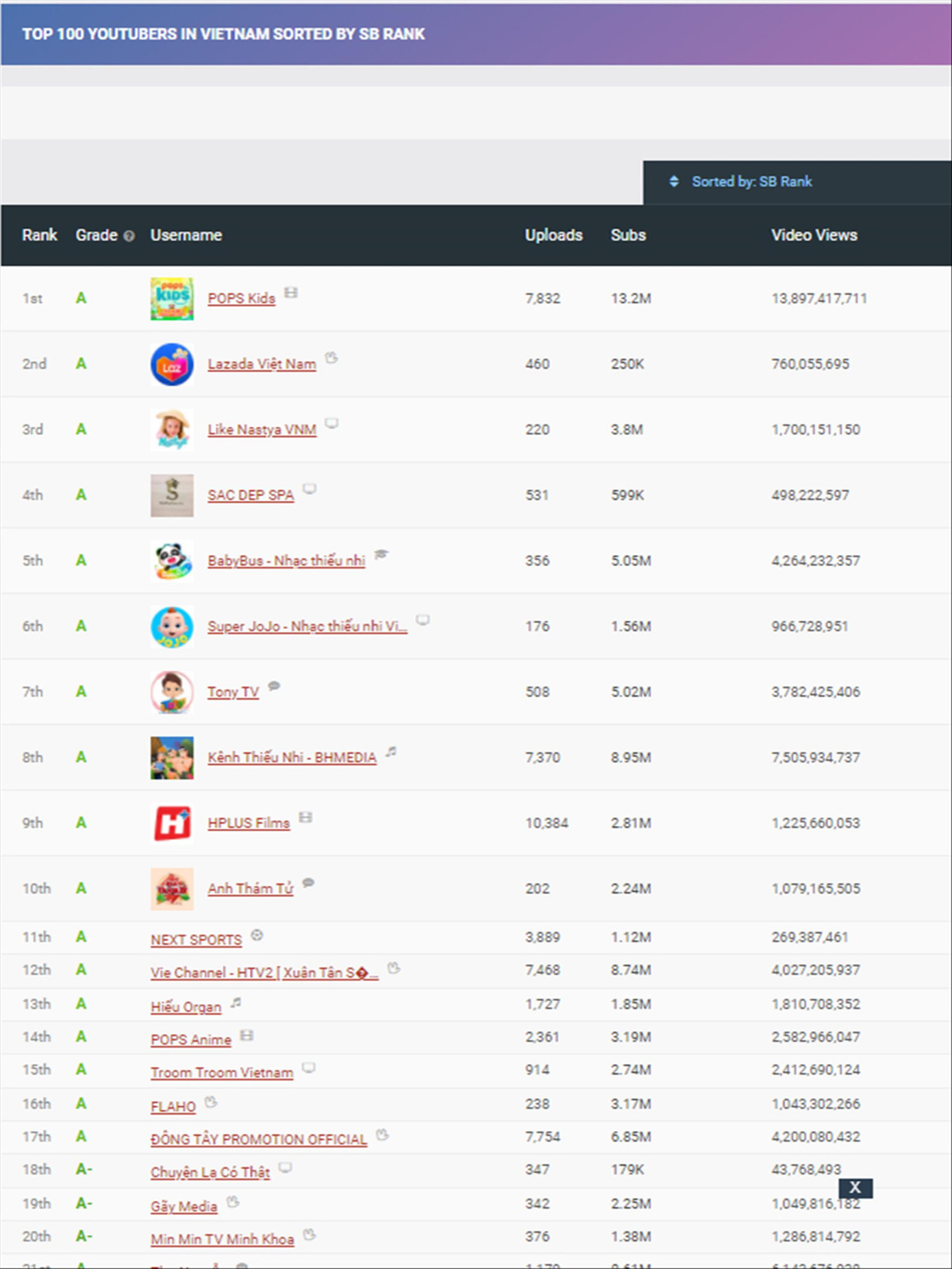Click the POPS Kids channel avatar
This screenshot has height=1269, width=952.
point(172,299)
